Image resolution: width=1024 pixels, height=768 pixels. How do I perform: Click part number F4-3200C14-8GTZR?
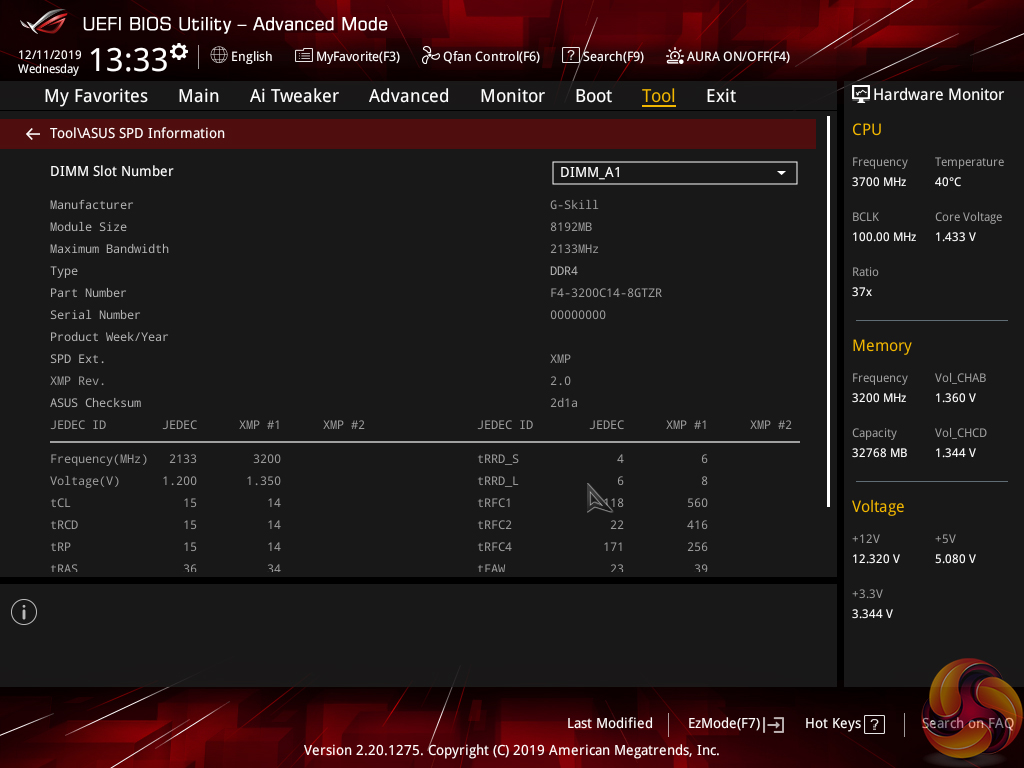[x=606, y=293]
